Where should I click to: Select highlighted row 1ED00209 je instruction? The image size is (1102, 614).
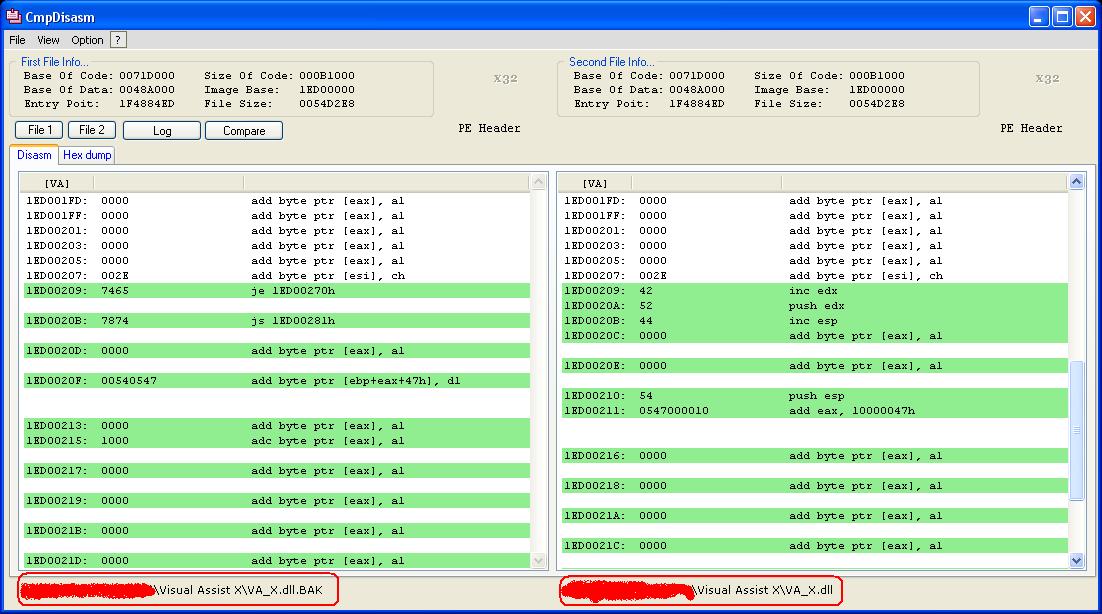(277, 291)
